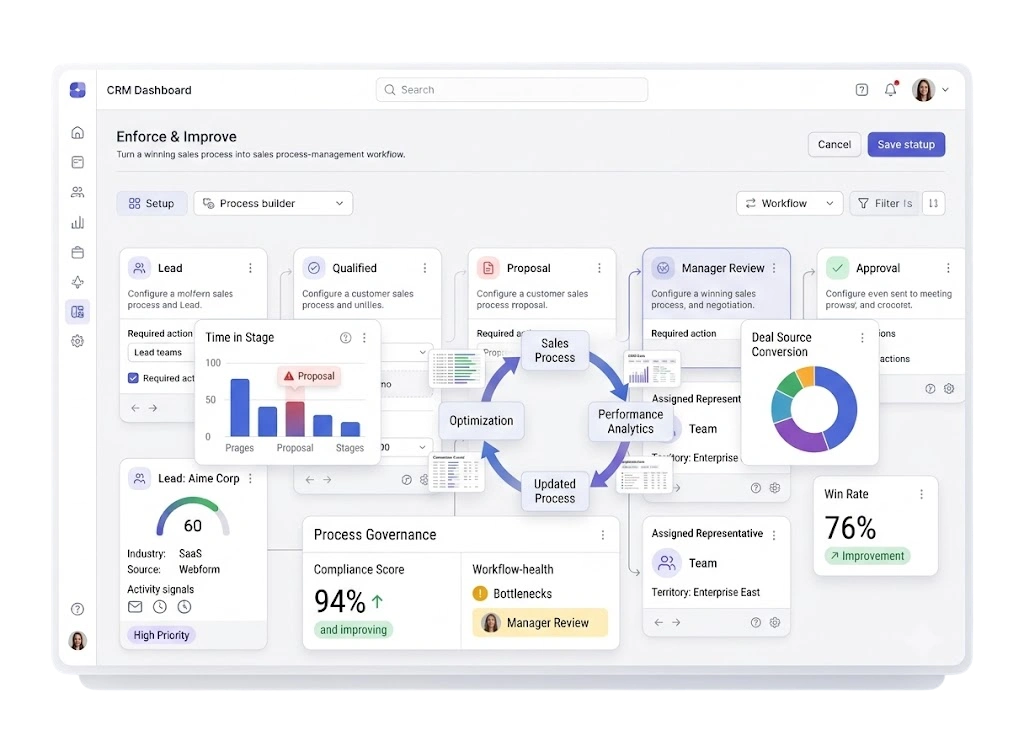The height and width of the screenshot is (741, 1024).
Task: Switch to the Setup tab
Action: point(152,204)
